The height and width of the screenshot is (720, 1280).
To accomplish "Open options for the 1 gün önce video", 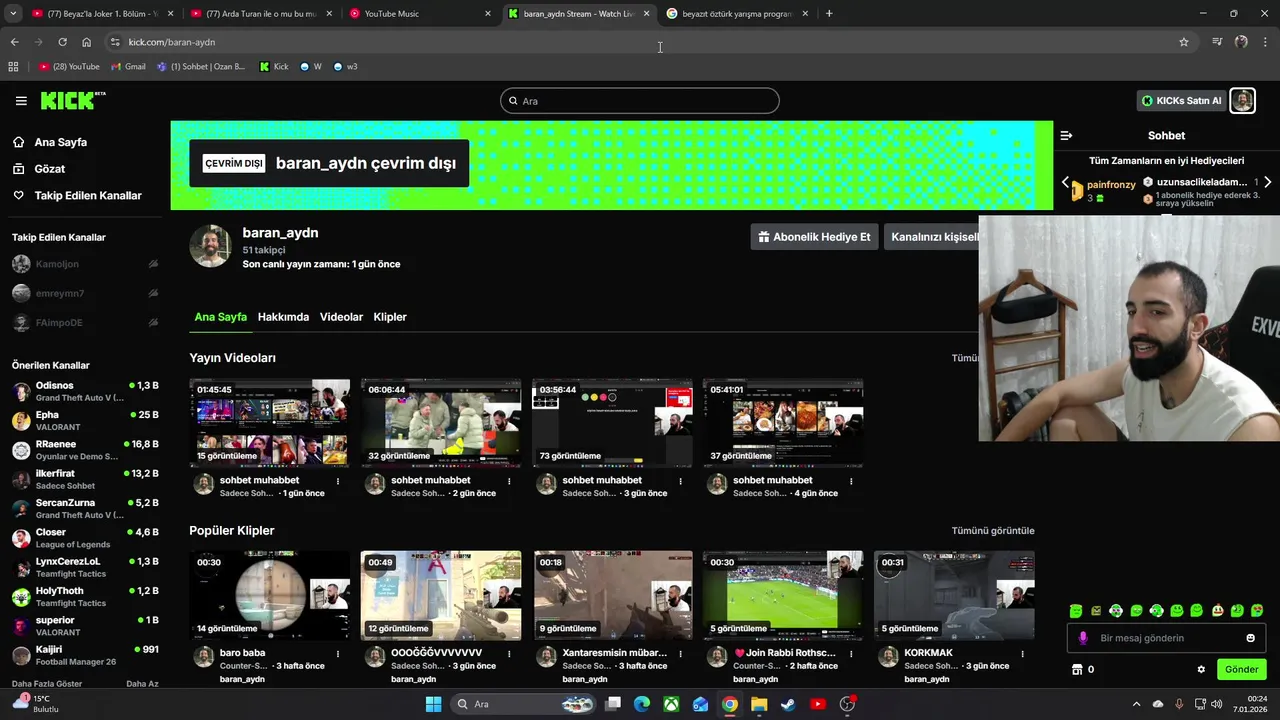I will 338,481.
